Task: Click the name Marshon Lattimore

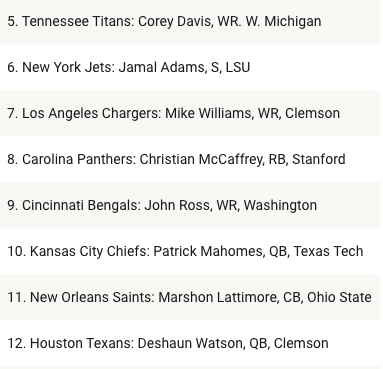Action: pos(218,297)
